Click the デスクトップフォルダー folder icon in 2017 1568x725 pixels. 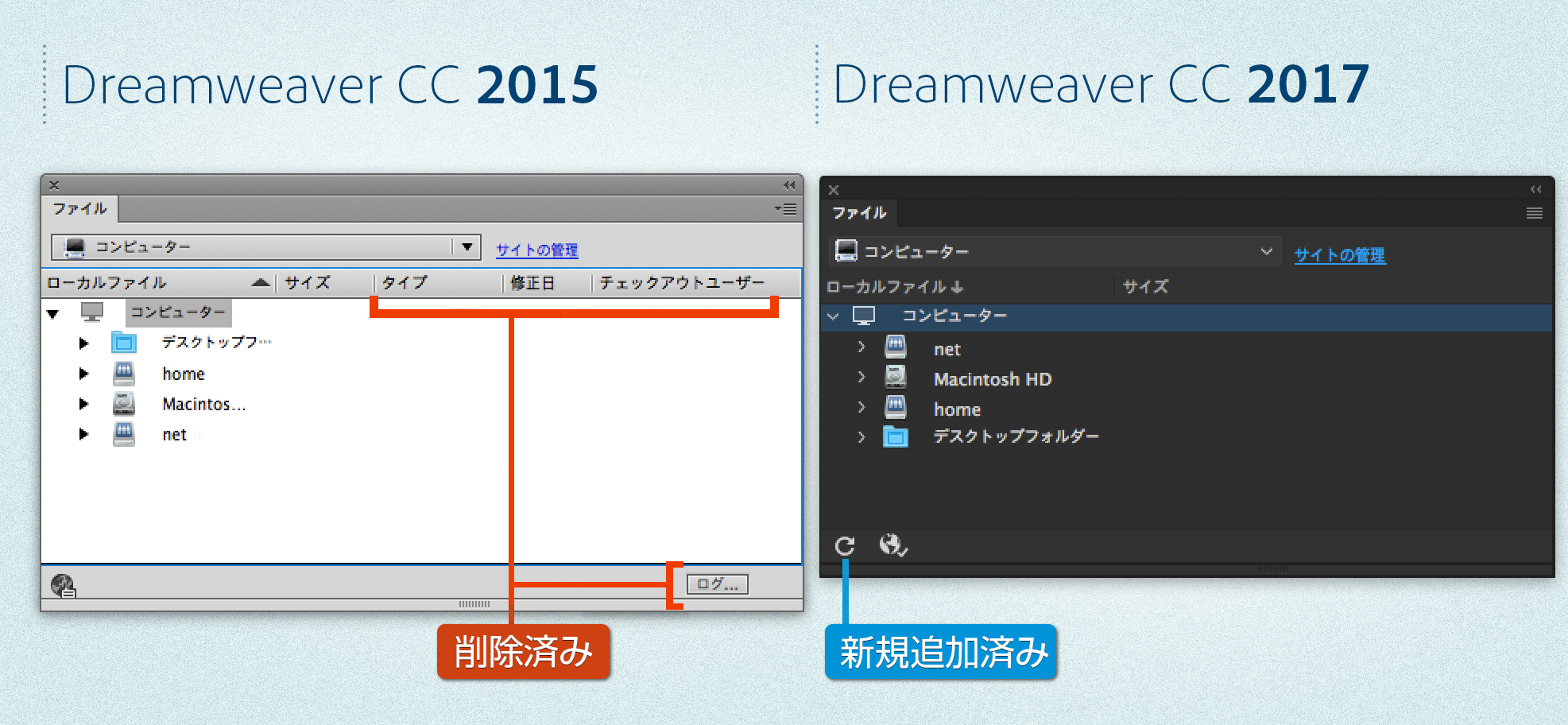click(x=896, y=436)
